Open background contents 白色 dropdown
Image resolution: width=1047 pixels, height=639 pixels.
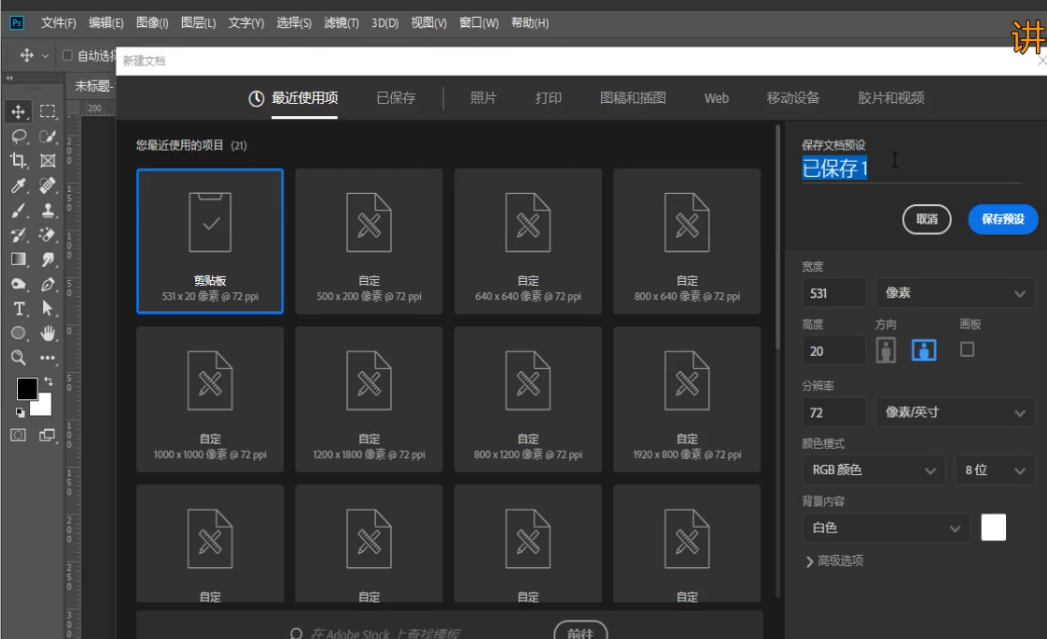(885, 528)
